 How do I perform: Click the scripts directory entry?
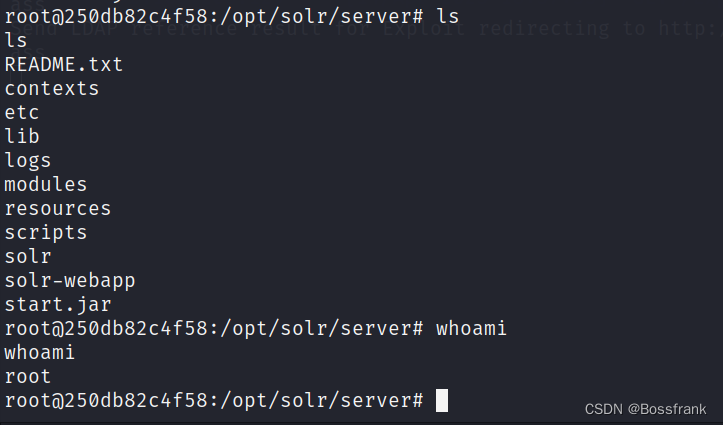pos(46,233)
